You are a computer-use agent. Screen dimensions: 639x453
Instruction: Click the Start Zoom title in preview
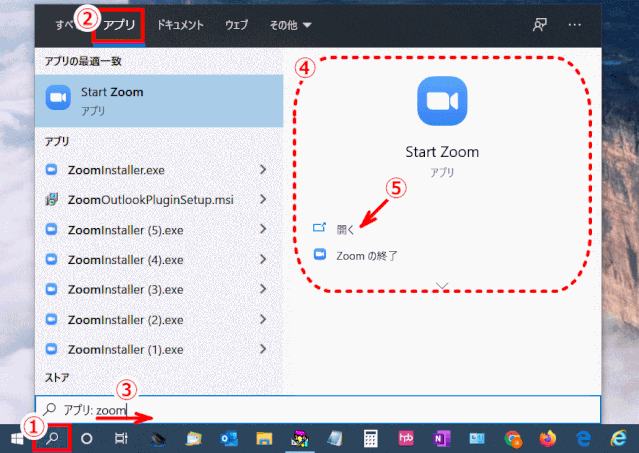click(x=442, y=152)
